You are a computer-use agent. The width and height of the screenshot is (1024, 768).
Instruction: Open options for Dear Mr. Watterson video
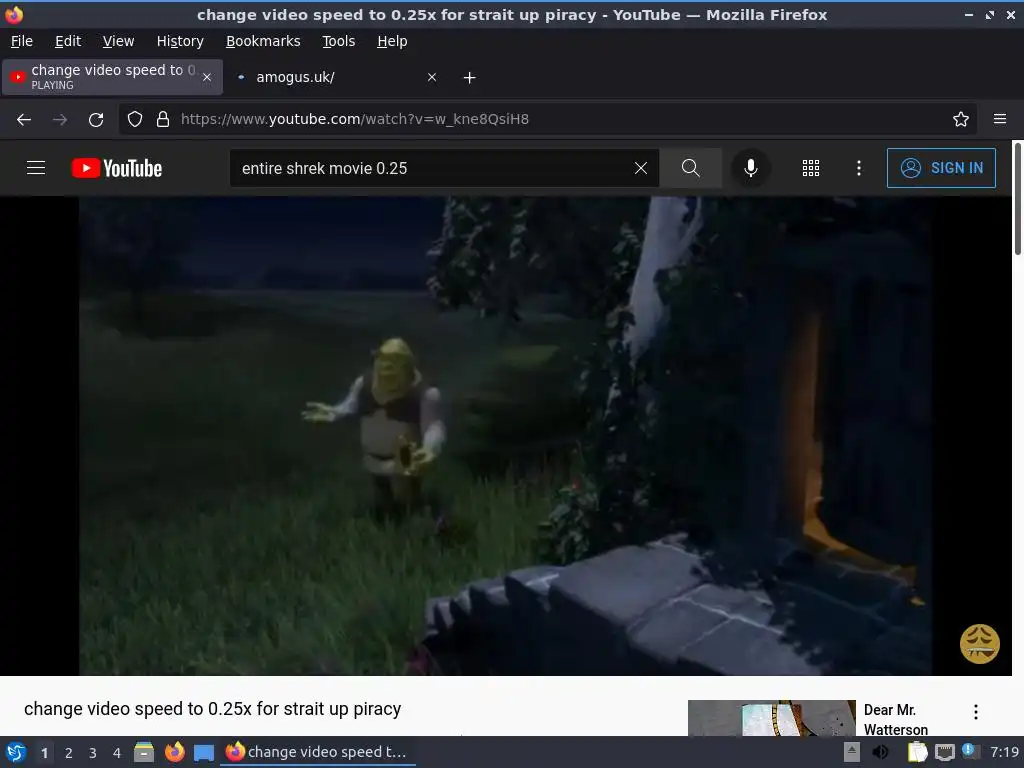976,712
